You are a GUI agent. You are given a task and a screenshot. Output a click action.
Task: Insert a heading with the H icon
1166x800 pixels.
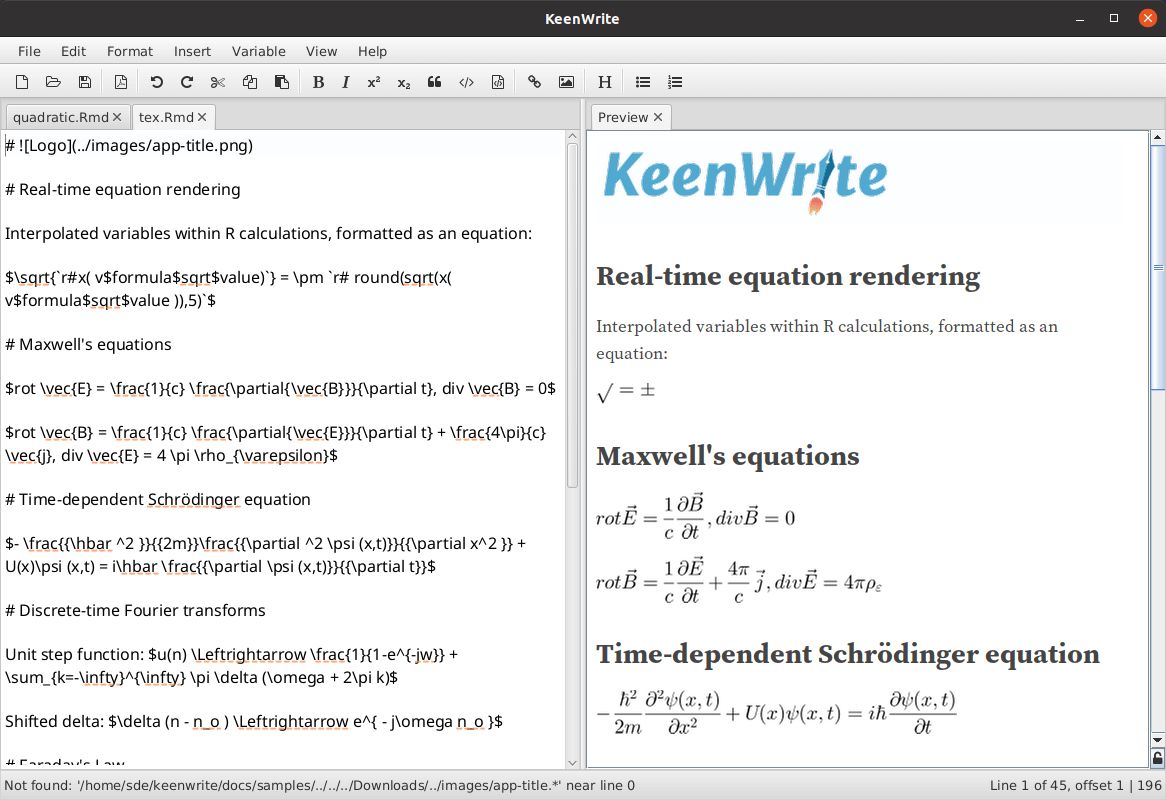click(605, 82)
